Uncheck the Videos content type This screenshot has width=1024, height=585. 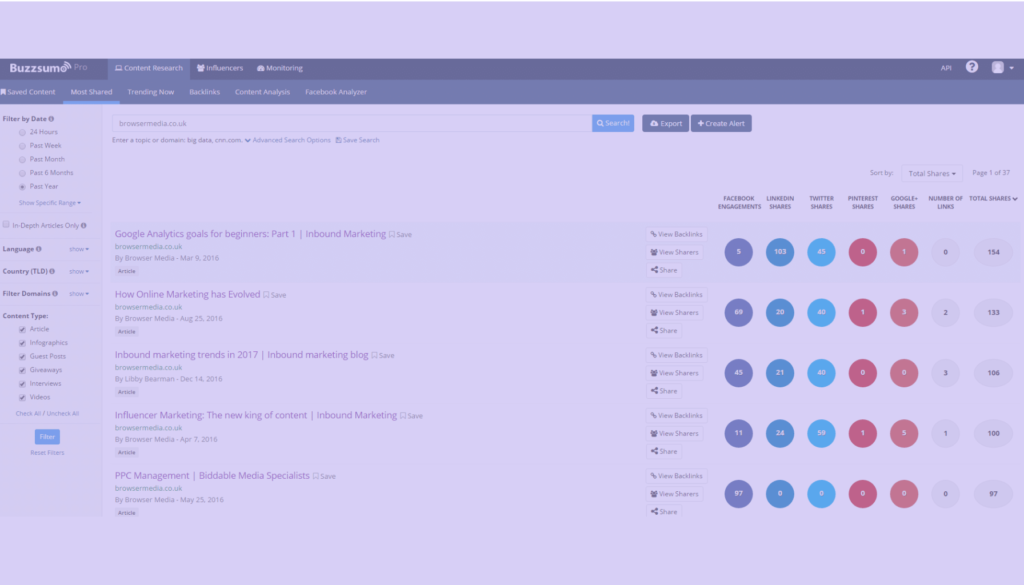[x=22, y=398]
